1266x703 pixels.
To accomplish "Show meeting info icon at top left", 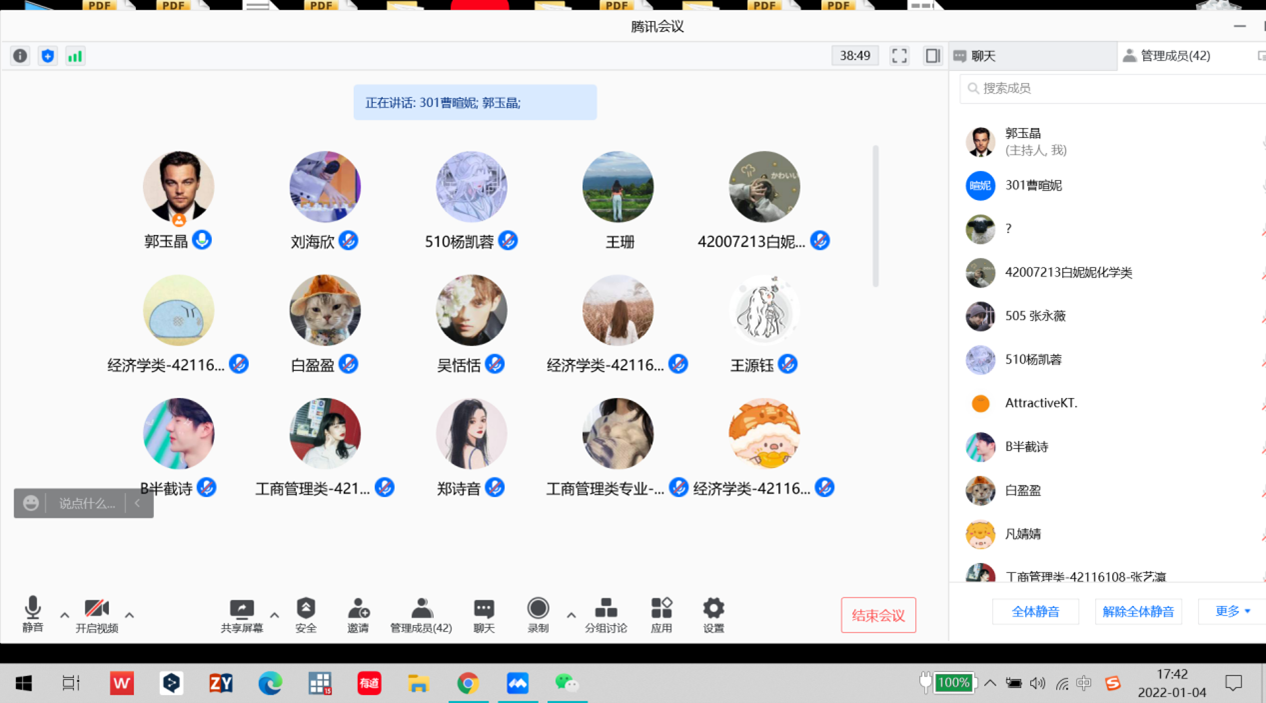I will pos(20,56).
